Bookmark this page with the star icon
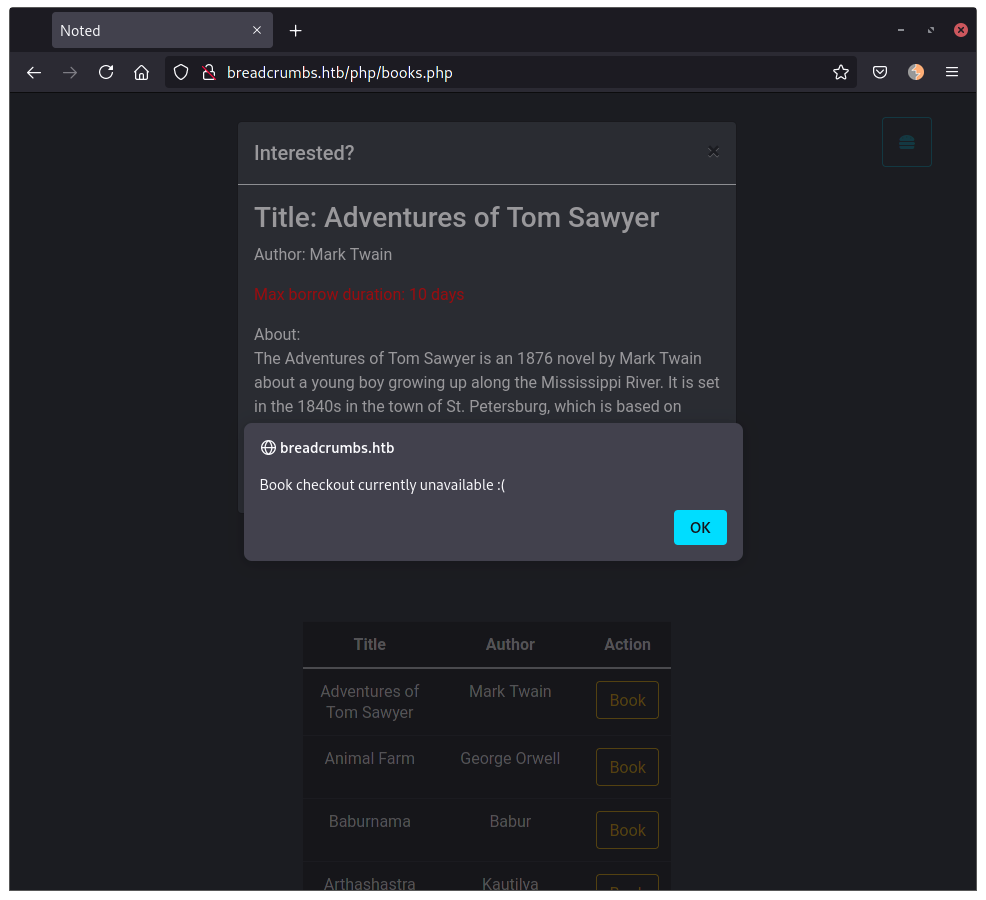Screen dimensions: 986x900 coord(841,72)
